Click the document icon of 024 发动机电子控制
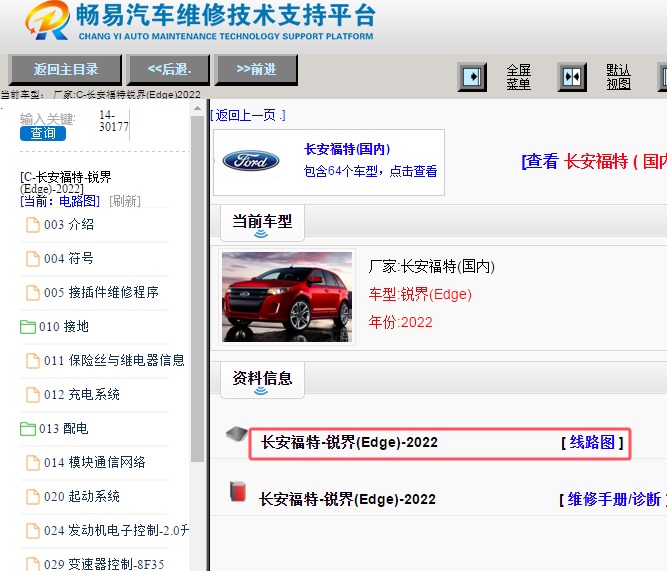The image size is (667, 571). [x=33, y=531]
